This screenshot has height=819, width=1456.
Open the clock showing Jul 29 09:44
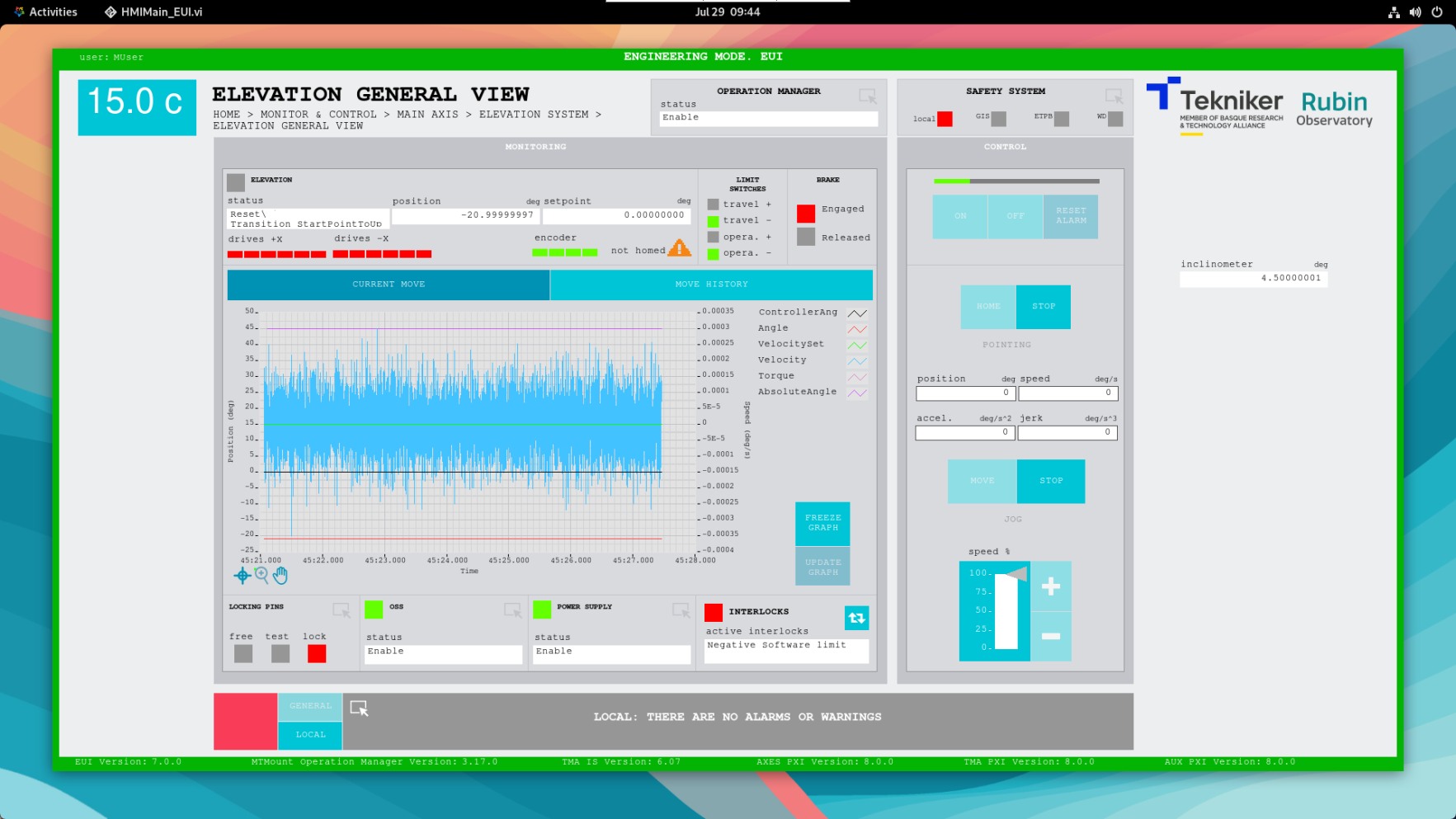pos(727,12)
